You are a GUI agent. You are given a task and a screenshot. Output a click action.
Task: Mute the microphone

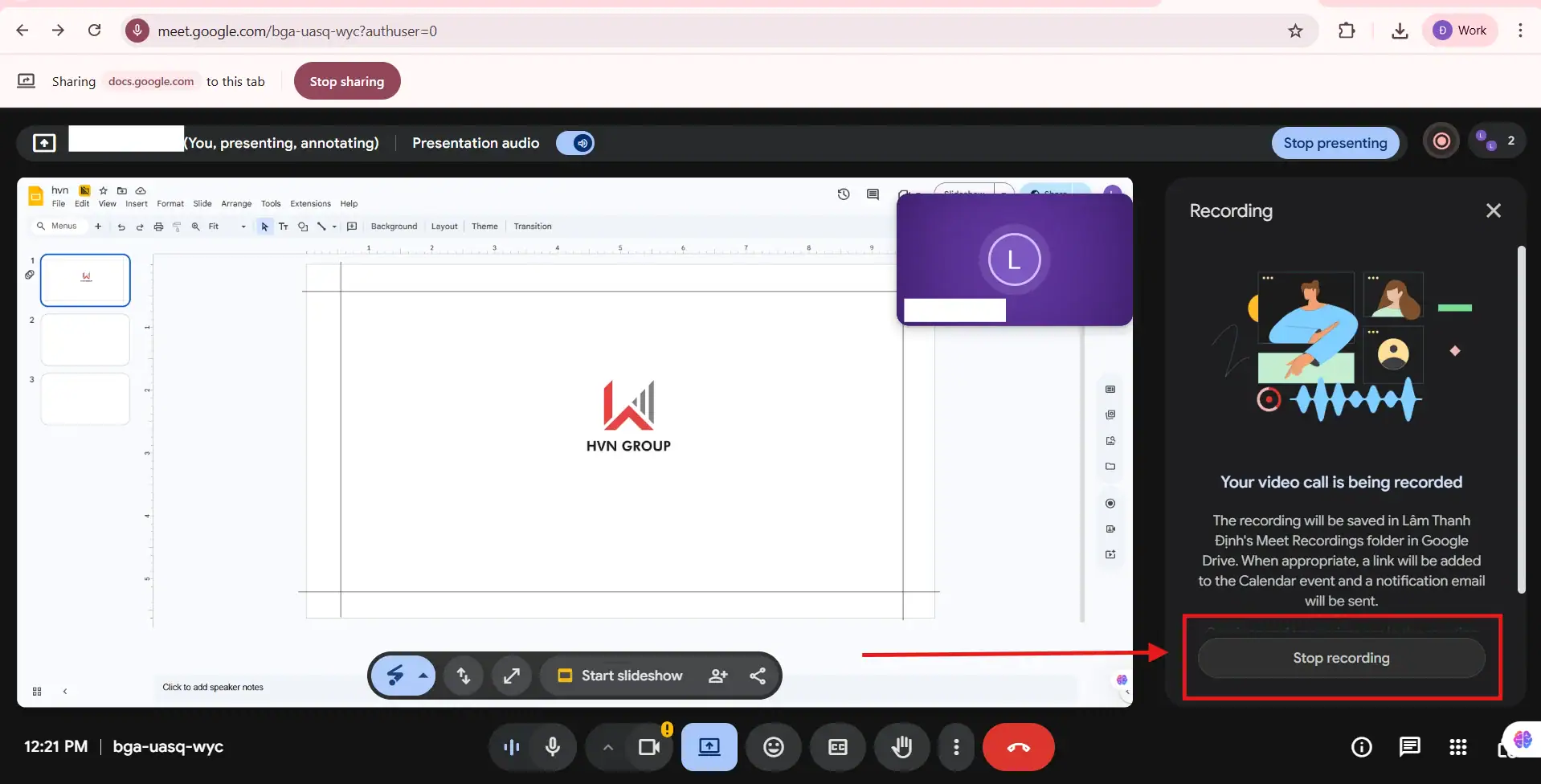pos(552,747)
